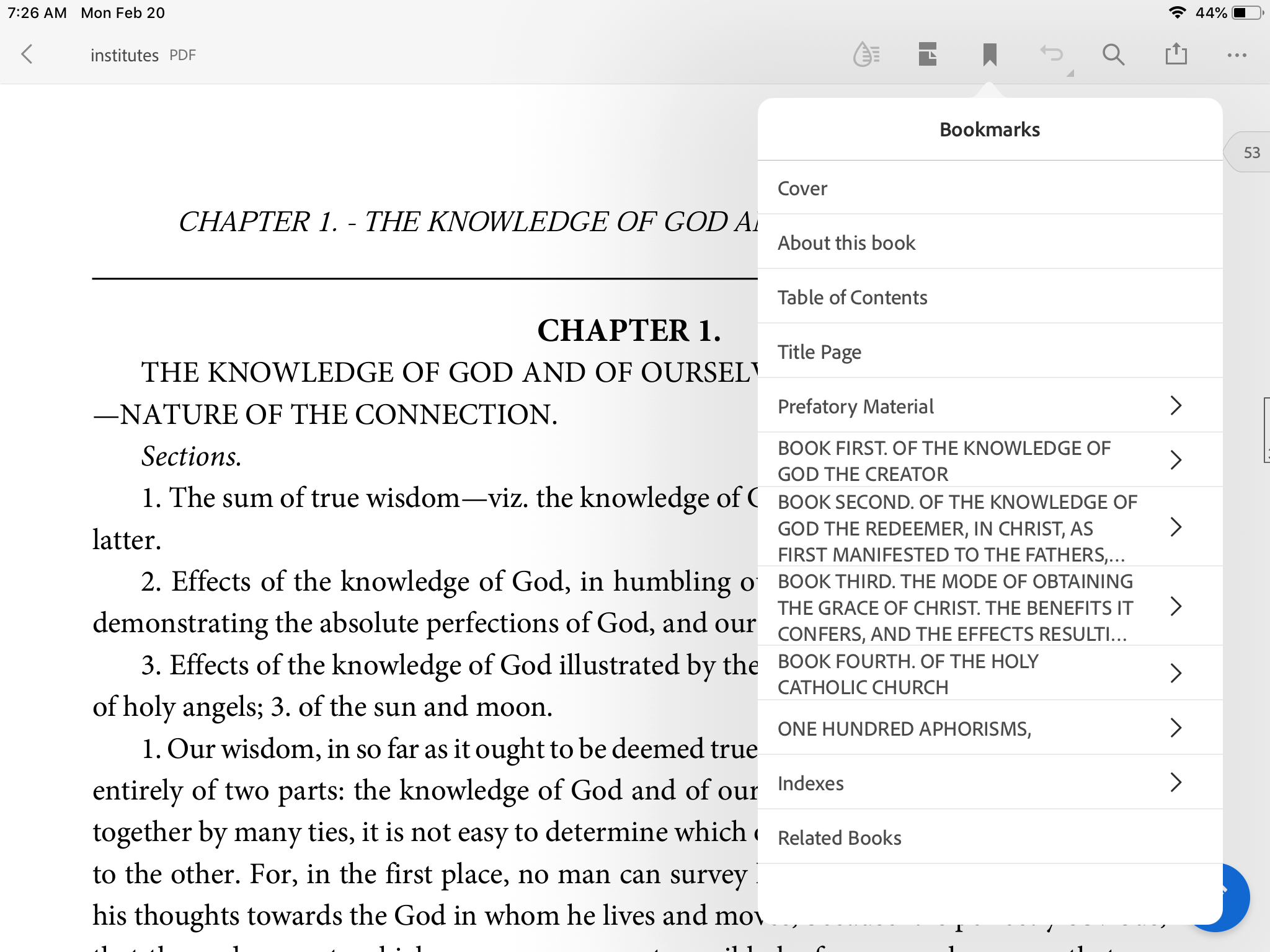
Task: Jump to Table of Contents bookmark
Action: 852,297
